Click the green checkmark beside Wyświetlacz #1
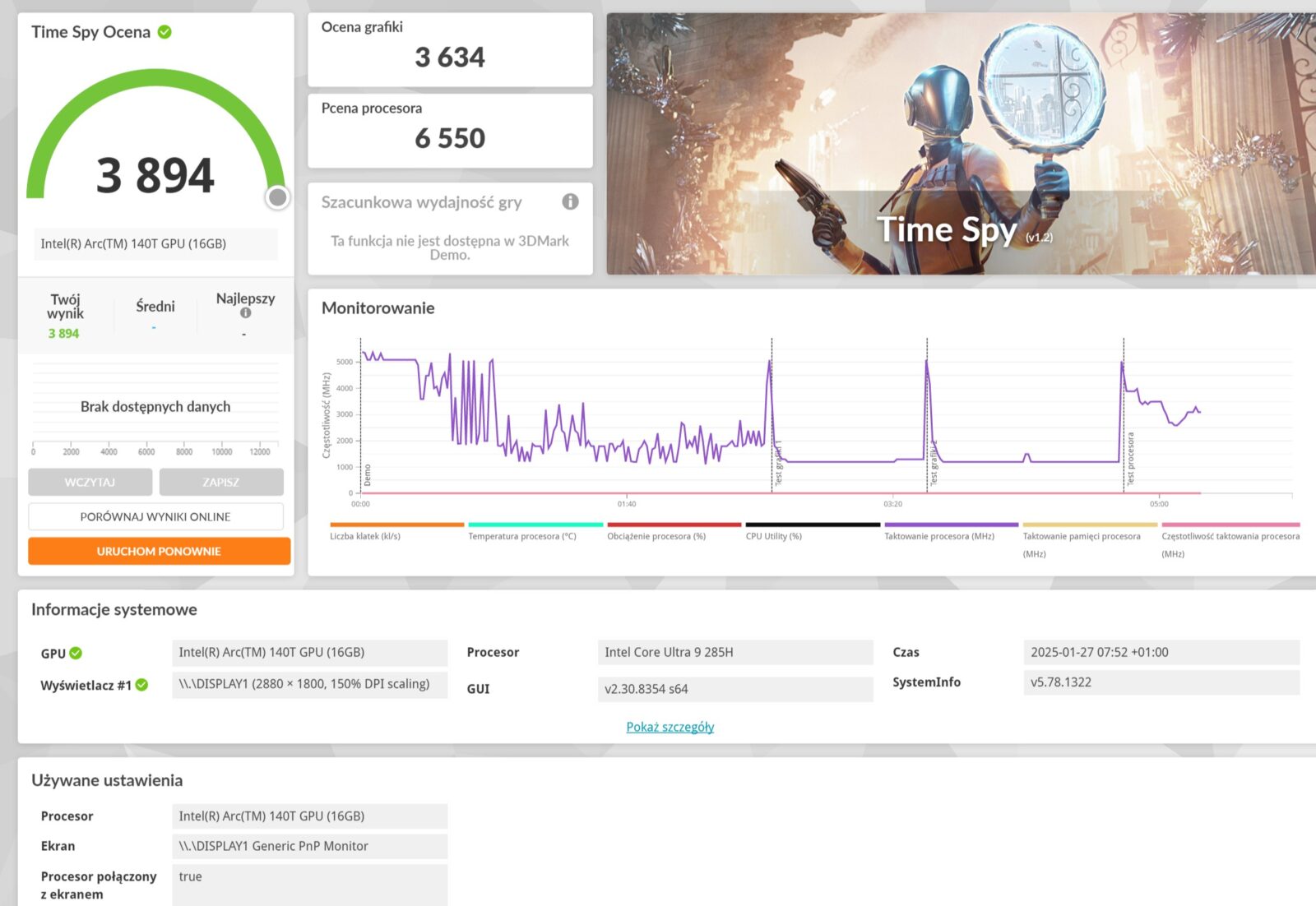 click(141, 685)
